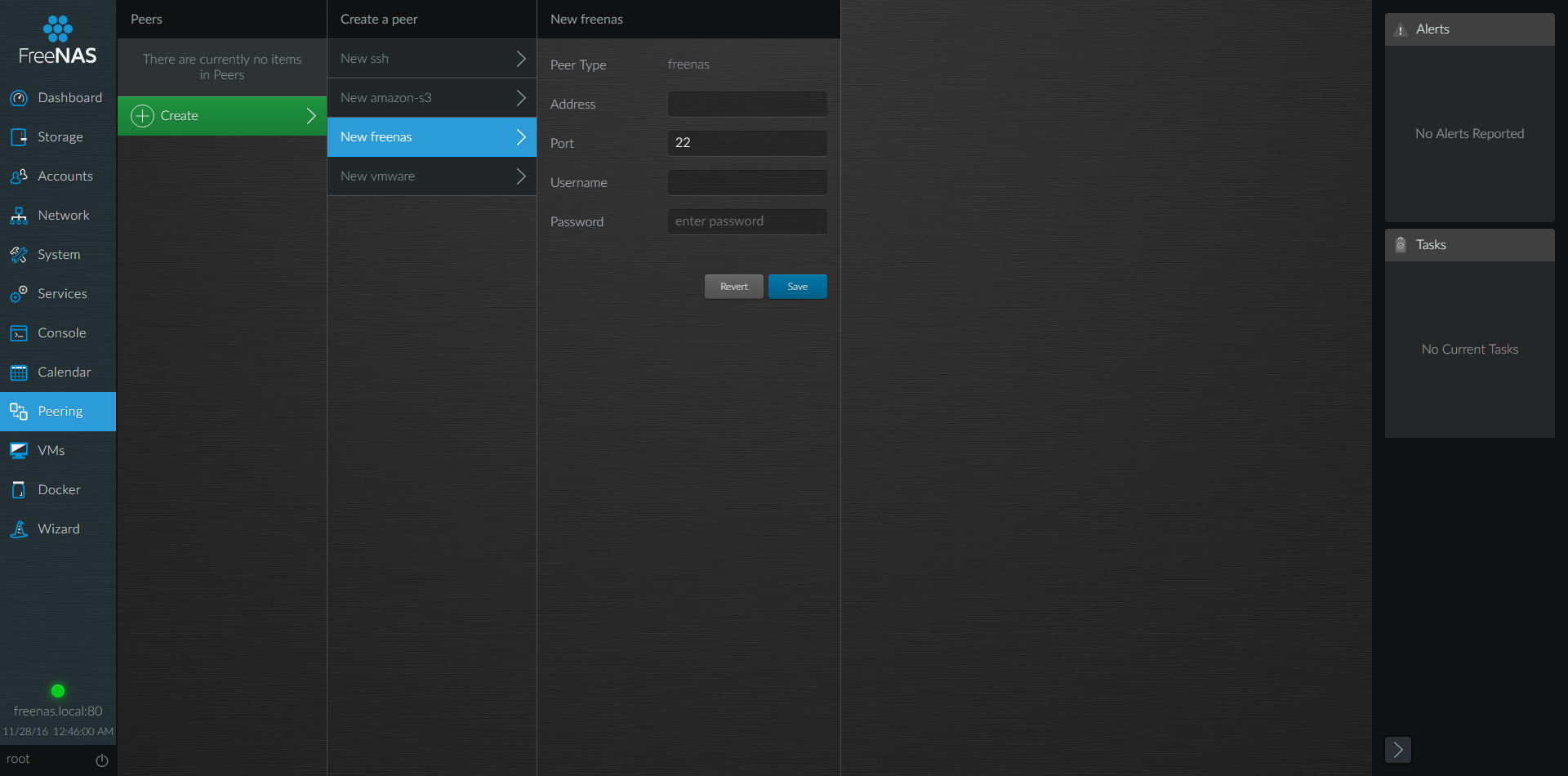Open the Accounts section
The height and width of the screenshot is (776, 1568).
[x=57, y=176]
